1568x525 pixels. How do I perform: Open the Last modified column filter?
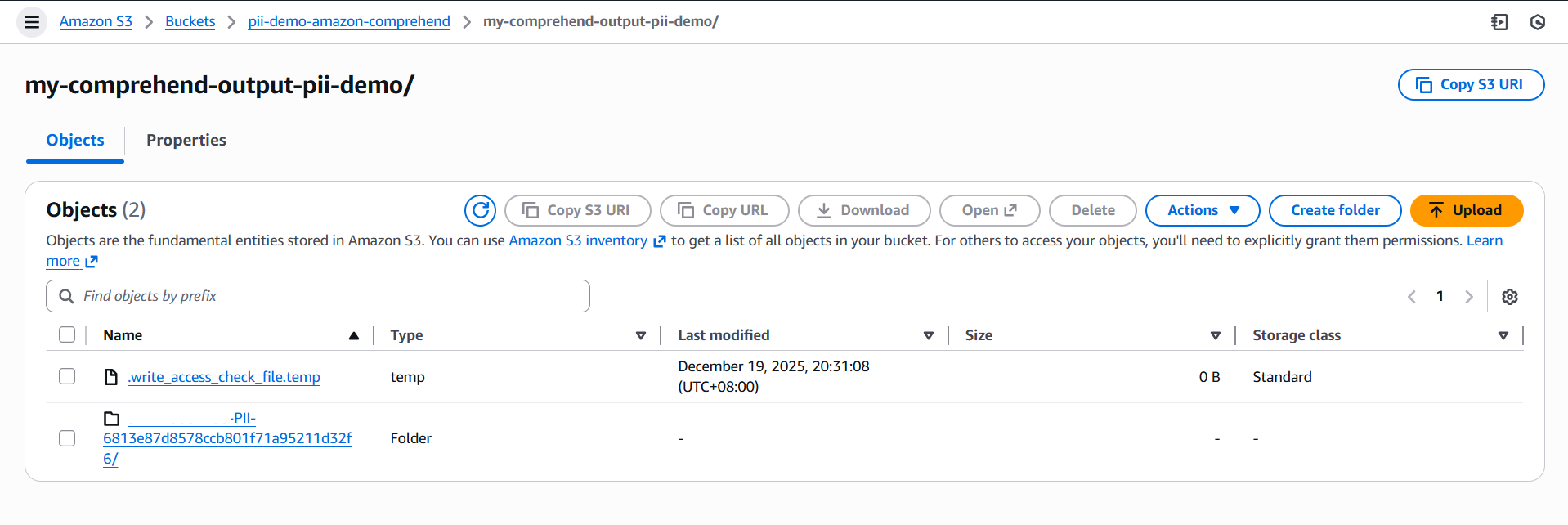click(929, 335)
